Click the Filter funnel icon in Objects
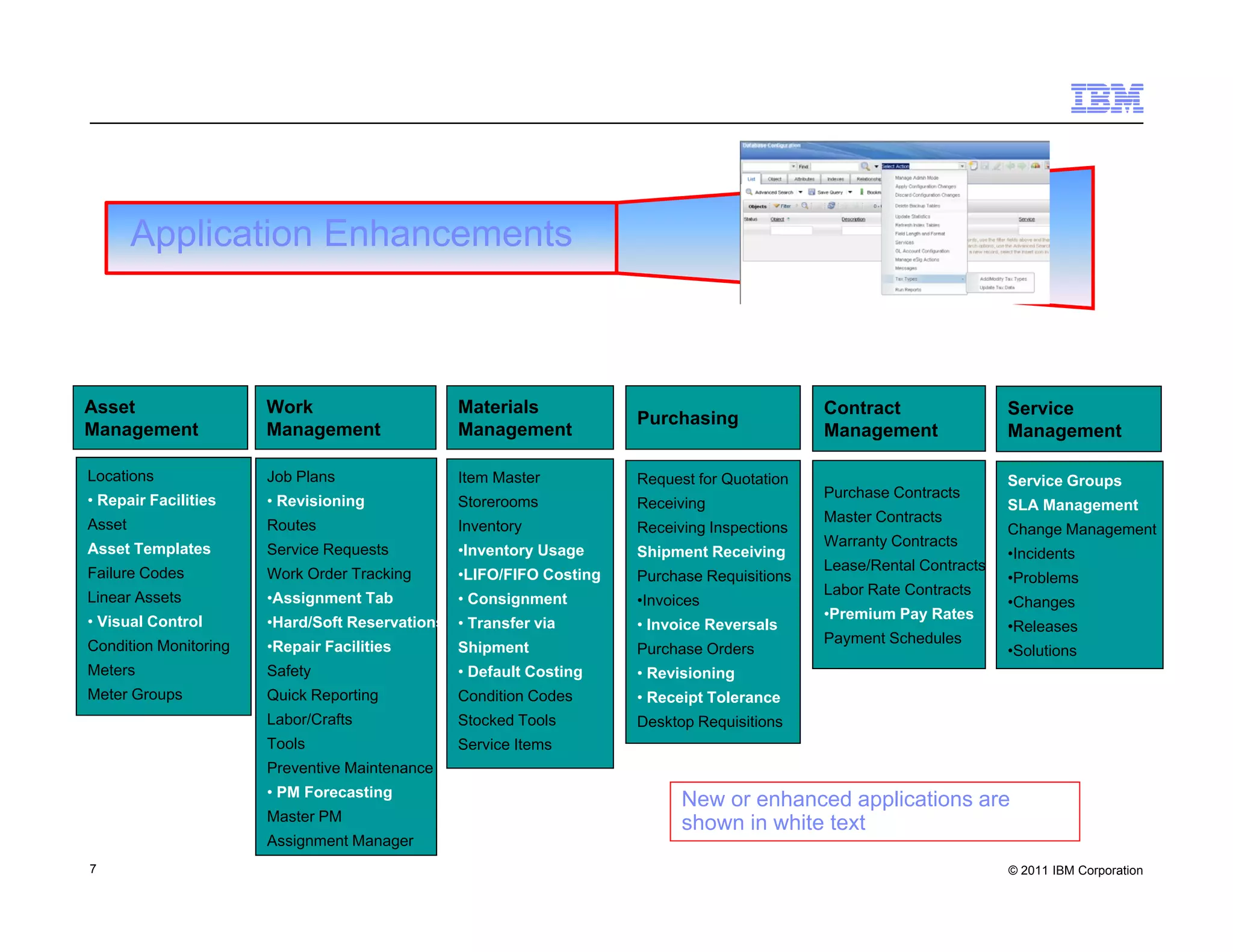The height and width of the screenshot is (952, 1233). pyautogui.click(x=777, y=206)
